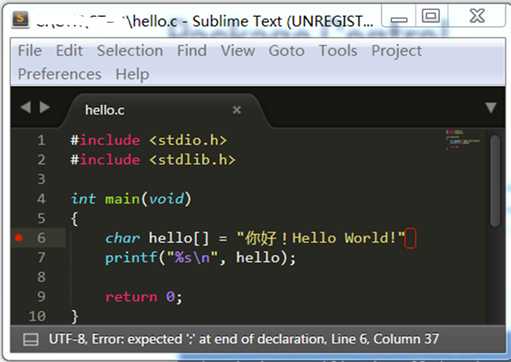This screenshot has width=511, height=362.
Task: Click the <stdlib.h> include text
Action: (193, 160)
